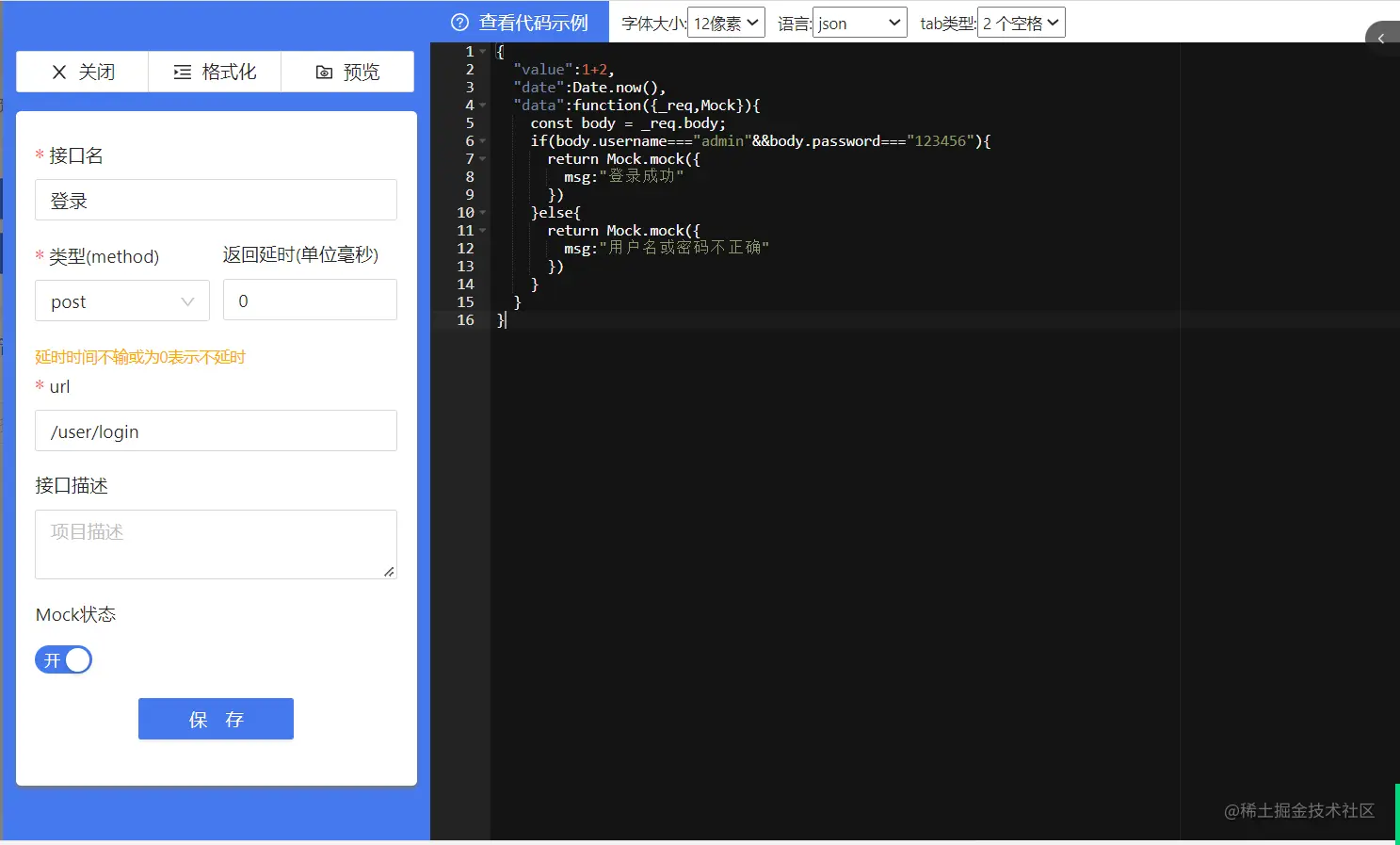The height and width of the screenshot is (845, 1400).
Task: Open the 语言 json language dropdown
Action: point(860,23)
